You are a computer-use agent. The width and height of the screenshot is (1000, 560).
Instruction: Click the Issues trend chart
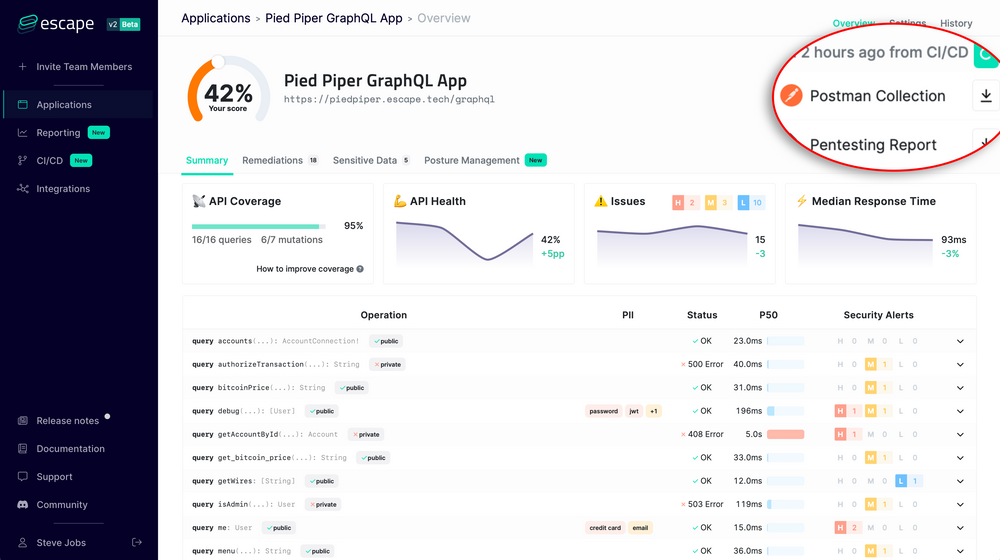(672, 246)
